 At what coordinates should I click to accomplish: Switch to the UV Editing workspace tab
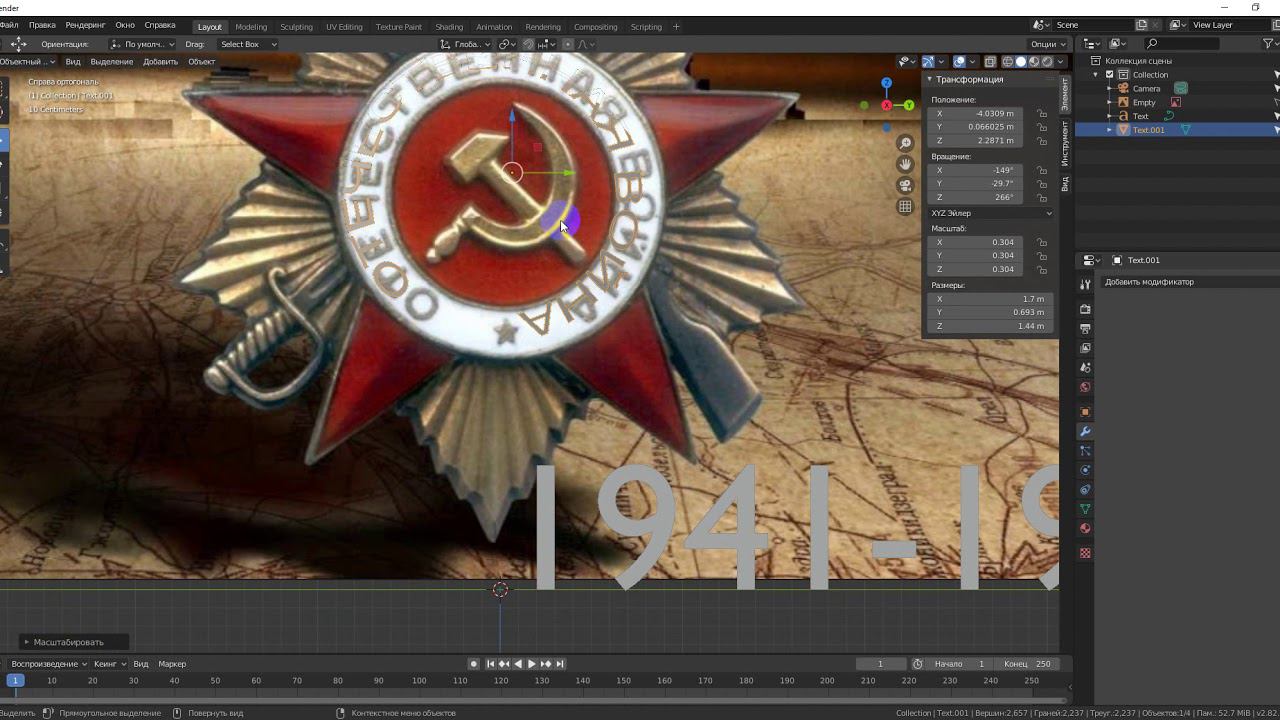(344, 27)
